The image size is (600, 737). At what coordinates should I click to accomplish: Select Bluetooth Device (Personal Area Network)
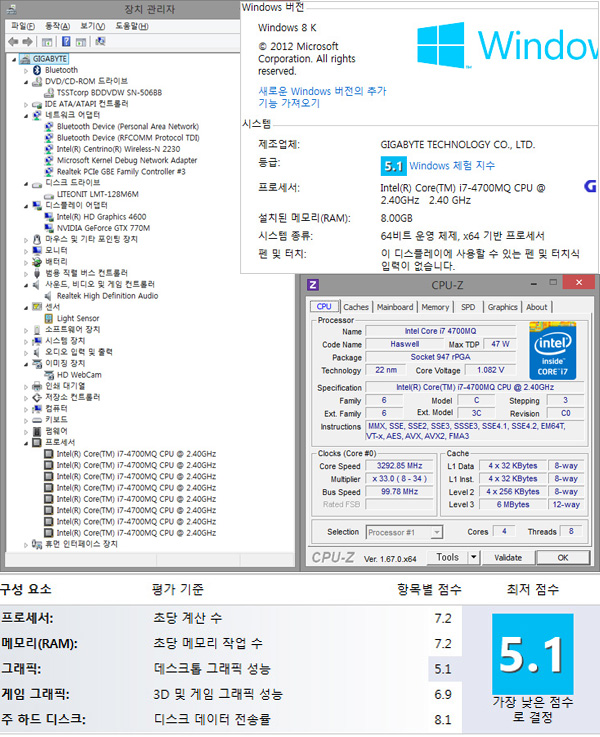point(128,126)
